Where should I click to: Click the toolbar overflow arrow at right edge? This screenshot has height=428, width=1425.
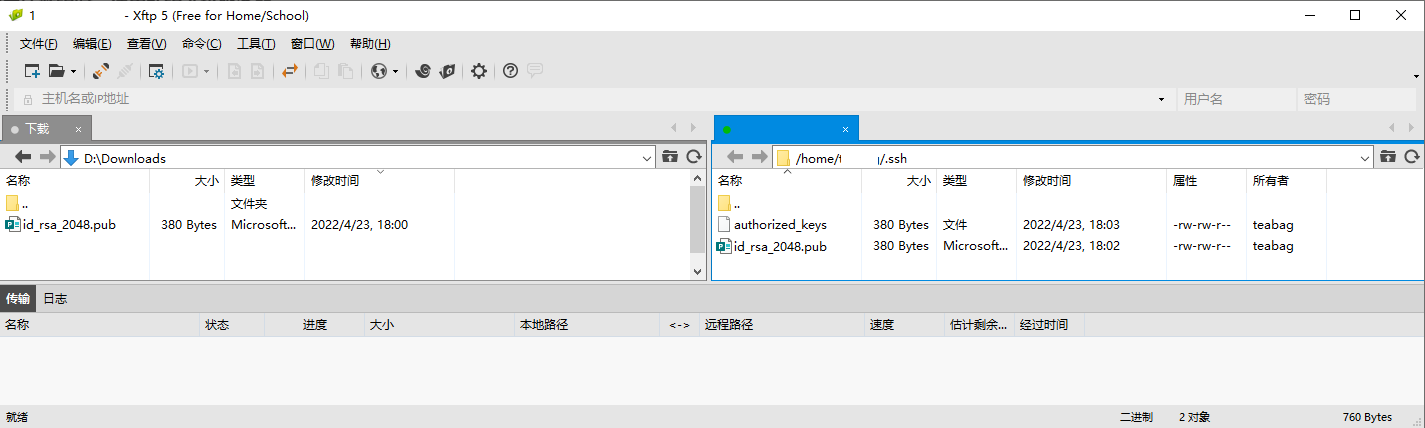[x=1417, y=75]
